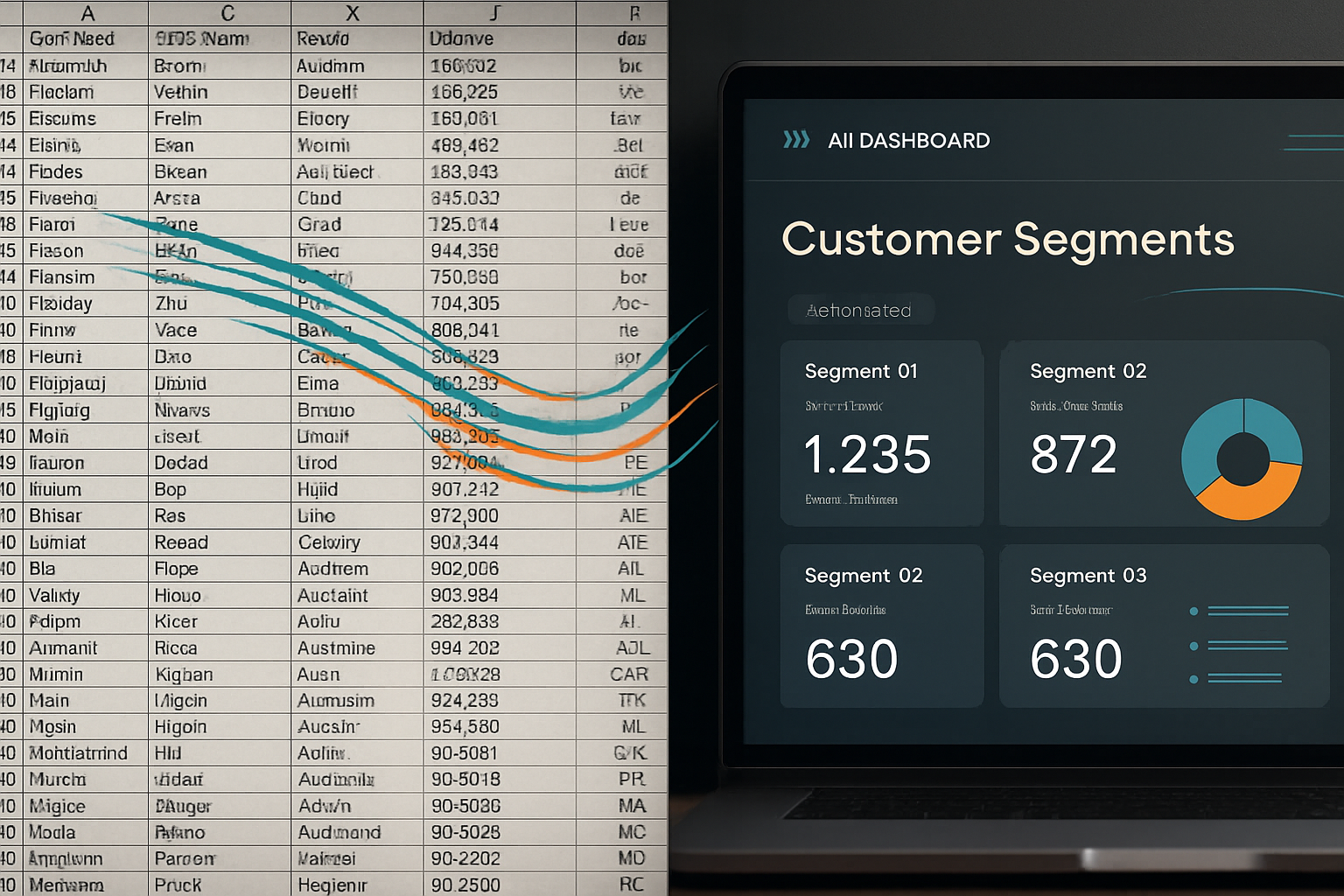Select the cell containing 'Zhu'
The width and height of the screenshot is (1344, 896).
[220, 304]
